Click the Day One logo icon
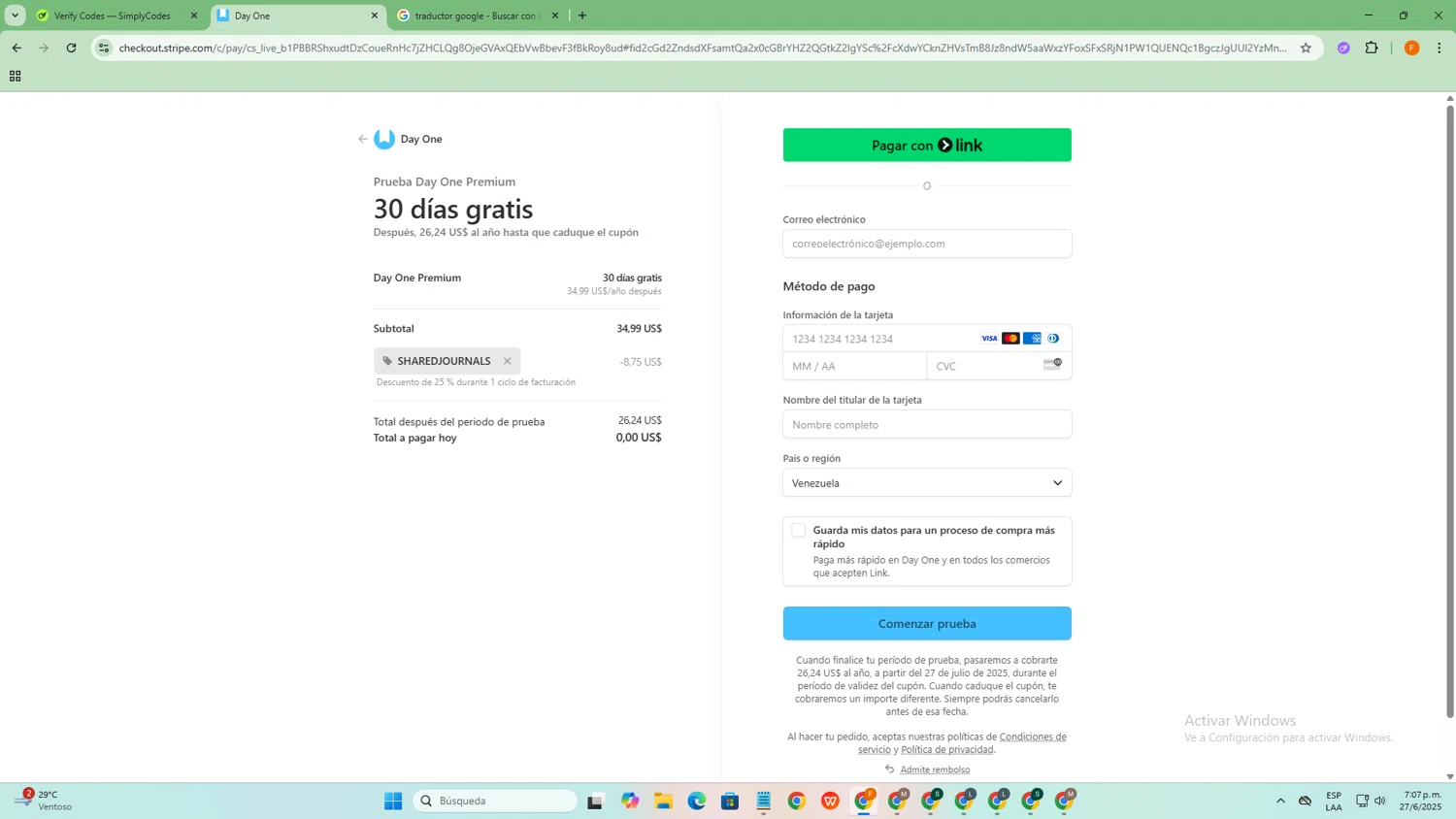This screenshot has height=819, width=1456. (384, 139)
